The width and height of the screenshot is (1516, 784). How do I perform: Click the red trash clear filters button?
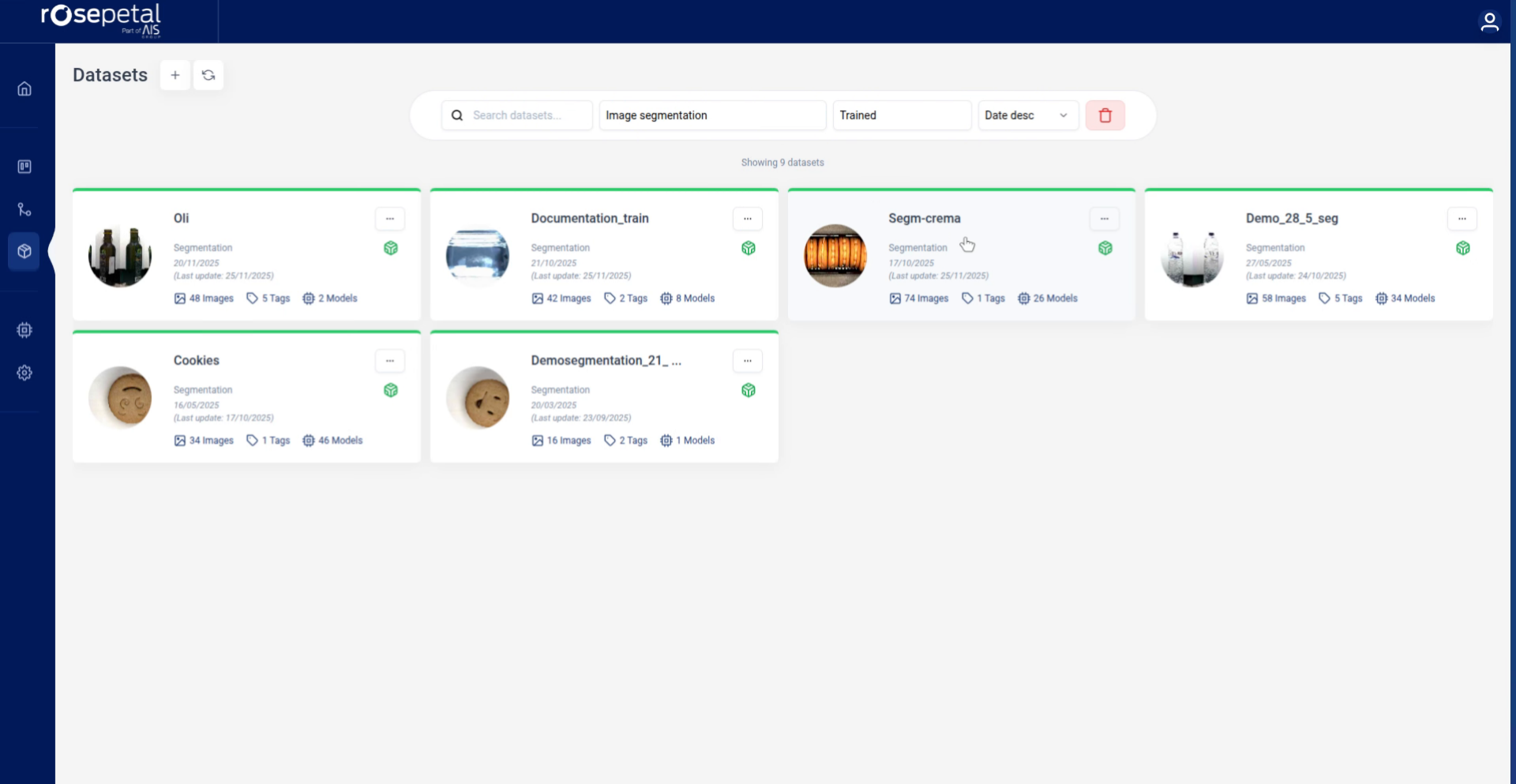pos(1105,115)
